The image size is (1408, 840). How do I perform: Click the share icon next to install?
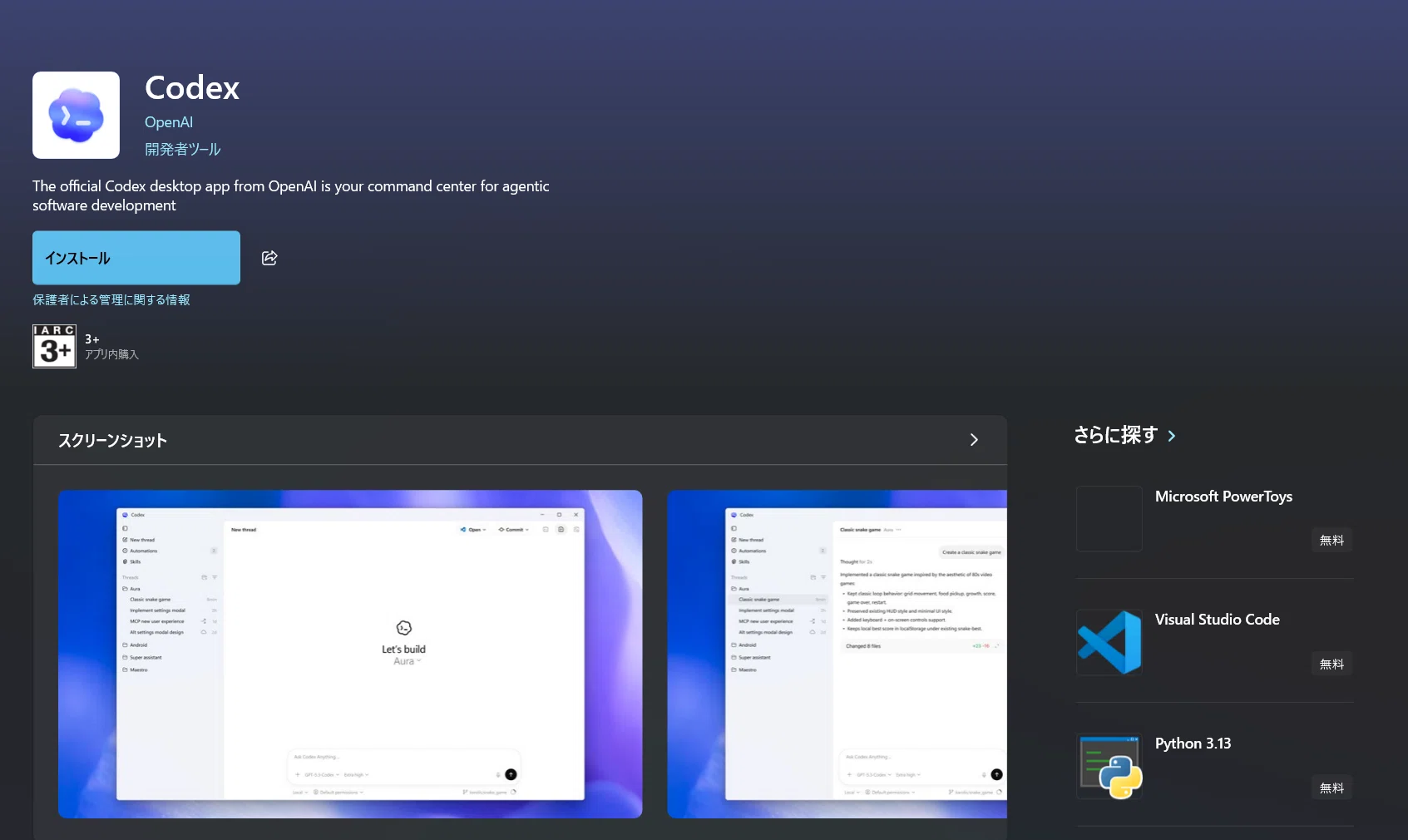click(x=269, y=258)
